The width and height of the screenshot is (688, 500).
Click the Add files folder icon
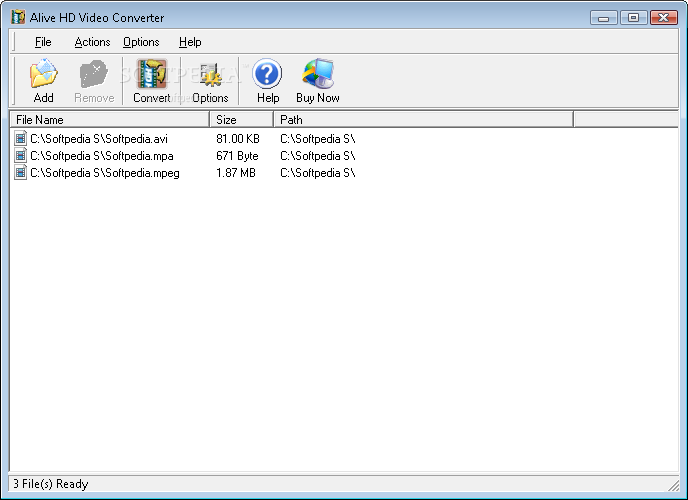click(43, 74)
